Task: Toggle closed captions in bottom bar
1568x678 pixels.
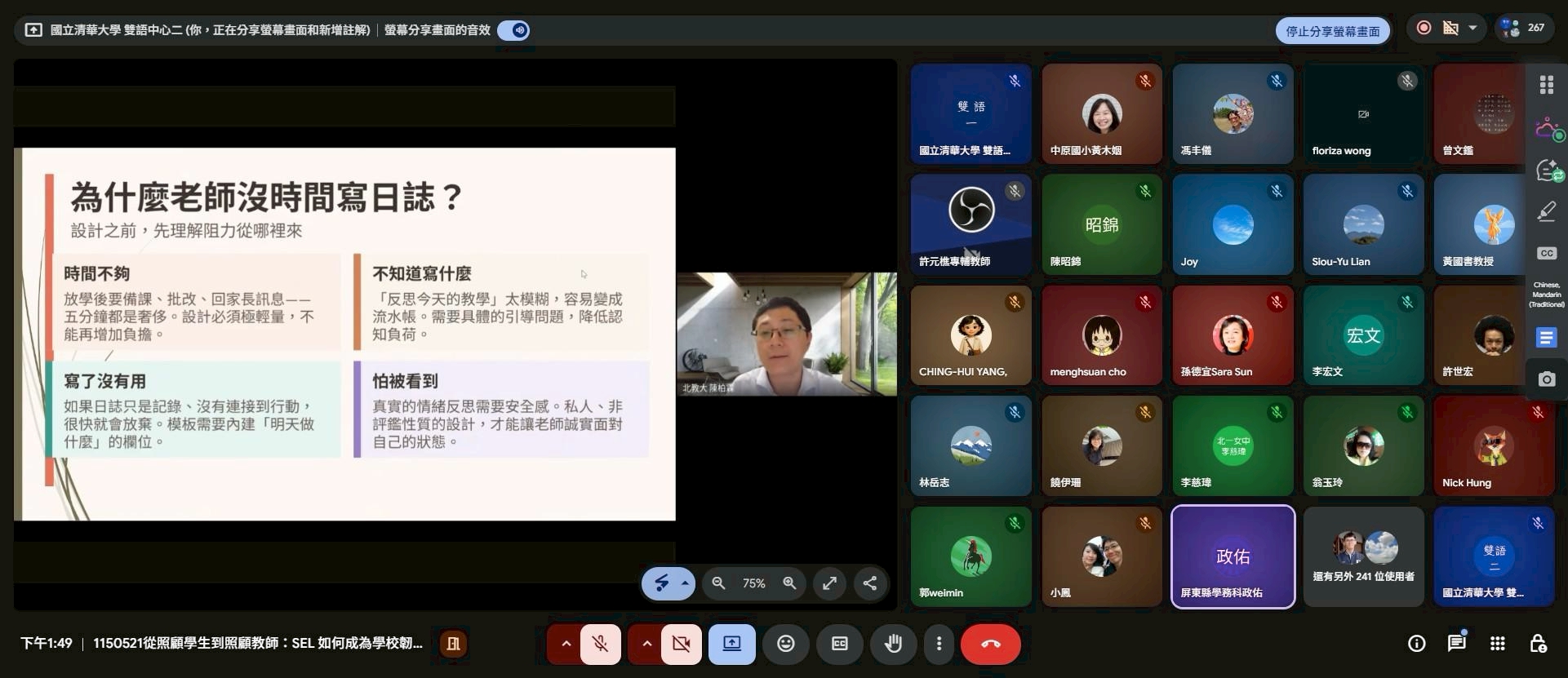Action: click(x=840, y=644)
